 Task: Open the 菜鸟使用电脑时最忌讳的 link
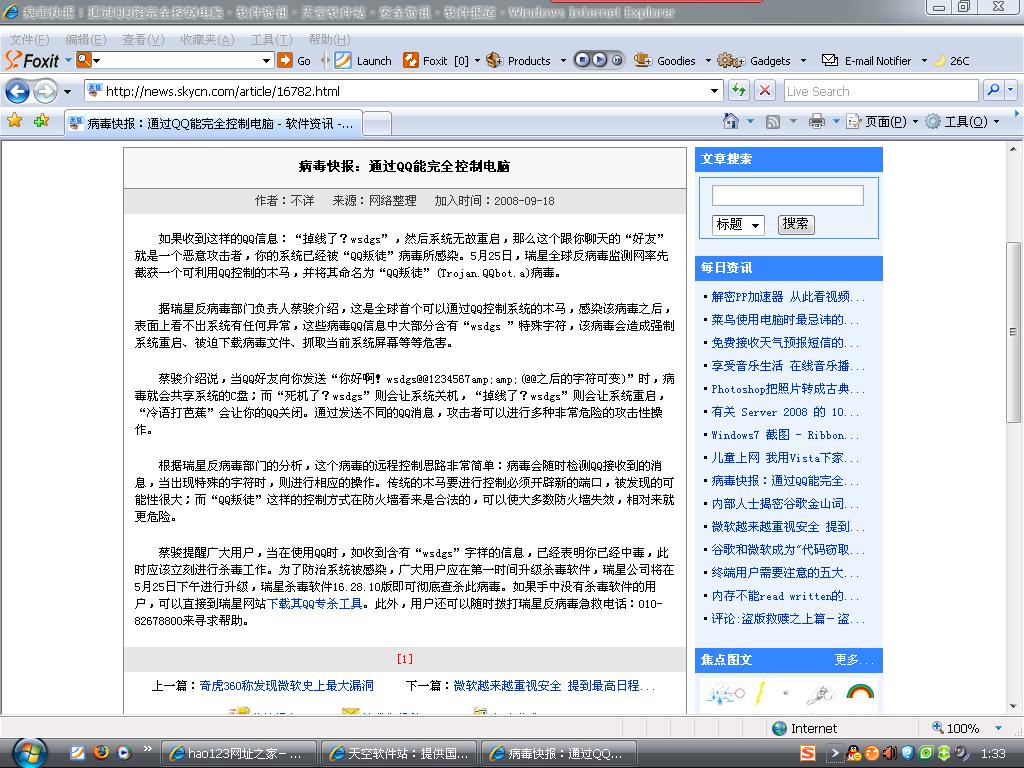coord(784,319)
